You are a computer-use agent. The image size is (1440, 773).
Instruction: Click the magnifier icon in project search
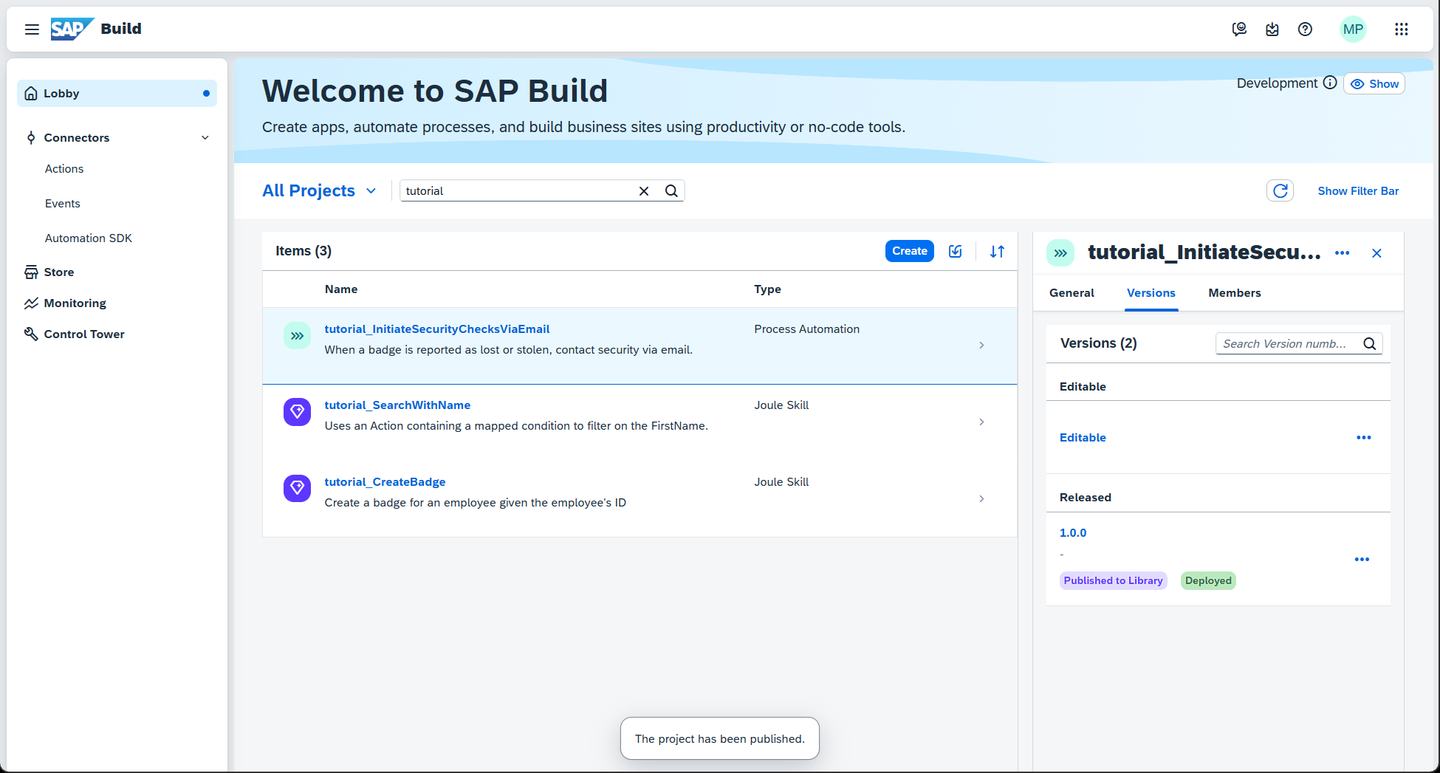coord(672,191)
